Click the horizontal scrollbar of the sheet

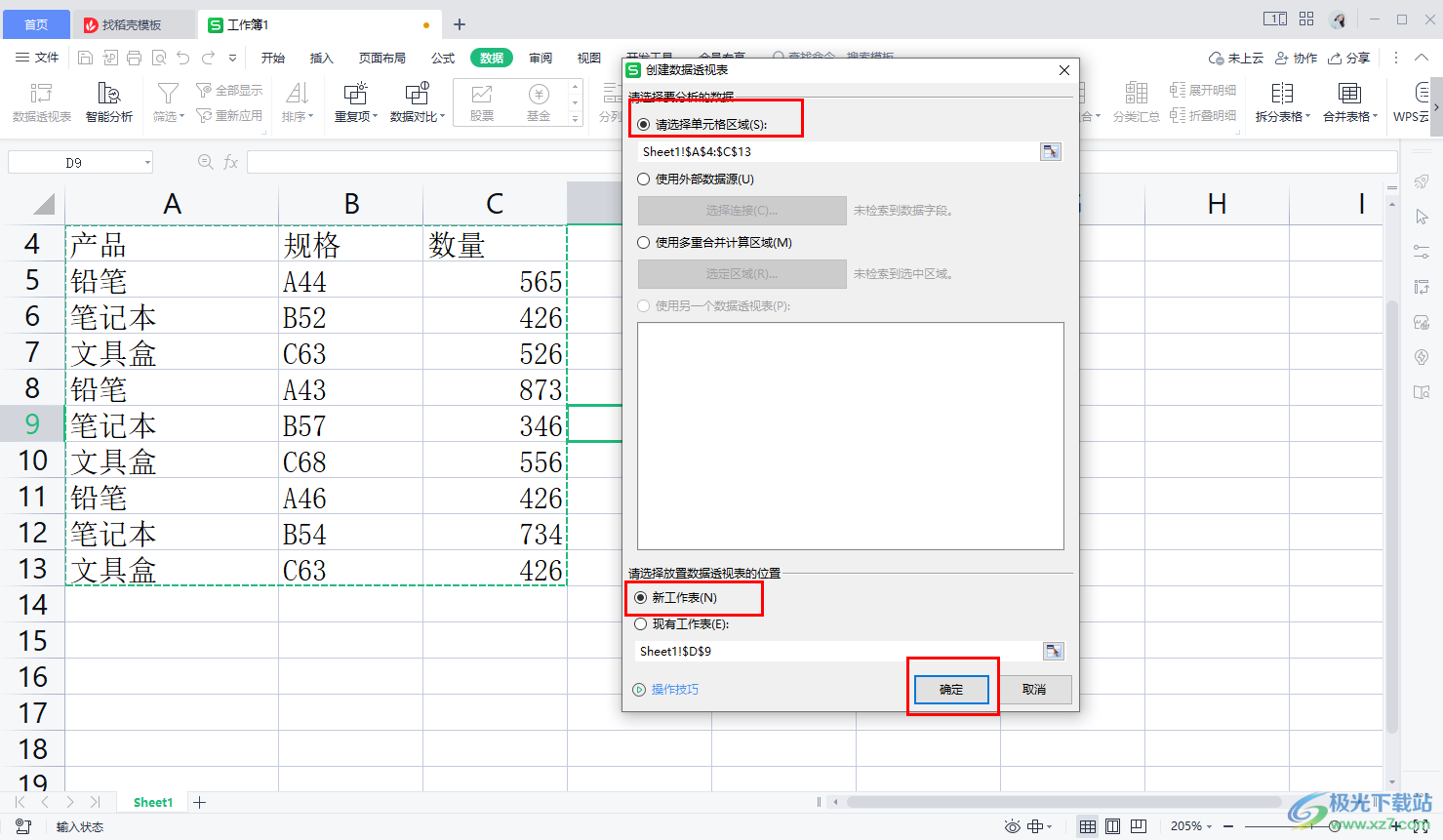click(x=1063, y=802)
